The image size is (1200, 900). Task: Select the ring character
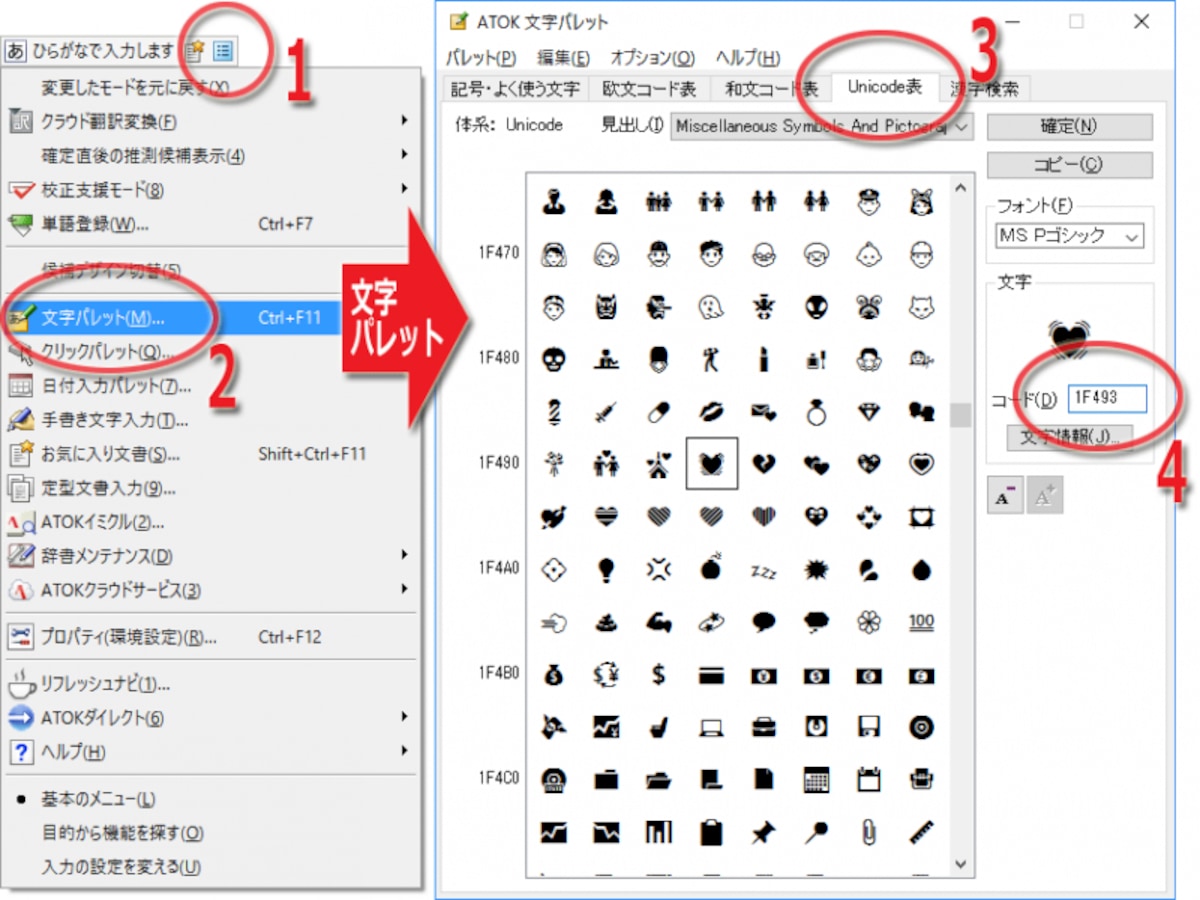click(816, 410)
